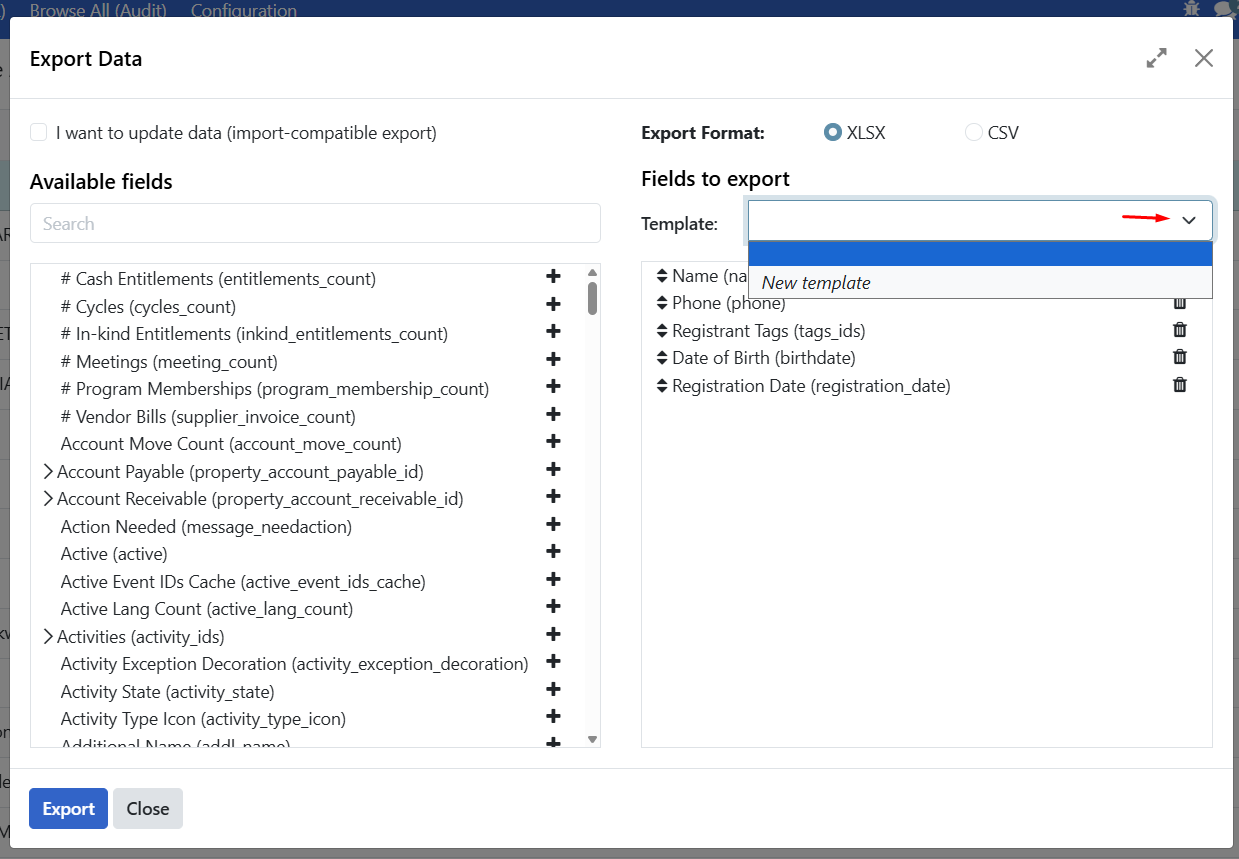Click the reorder handle beside Date of Birth
The width and height of the screenshot is (1239, 859).
662,357
